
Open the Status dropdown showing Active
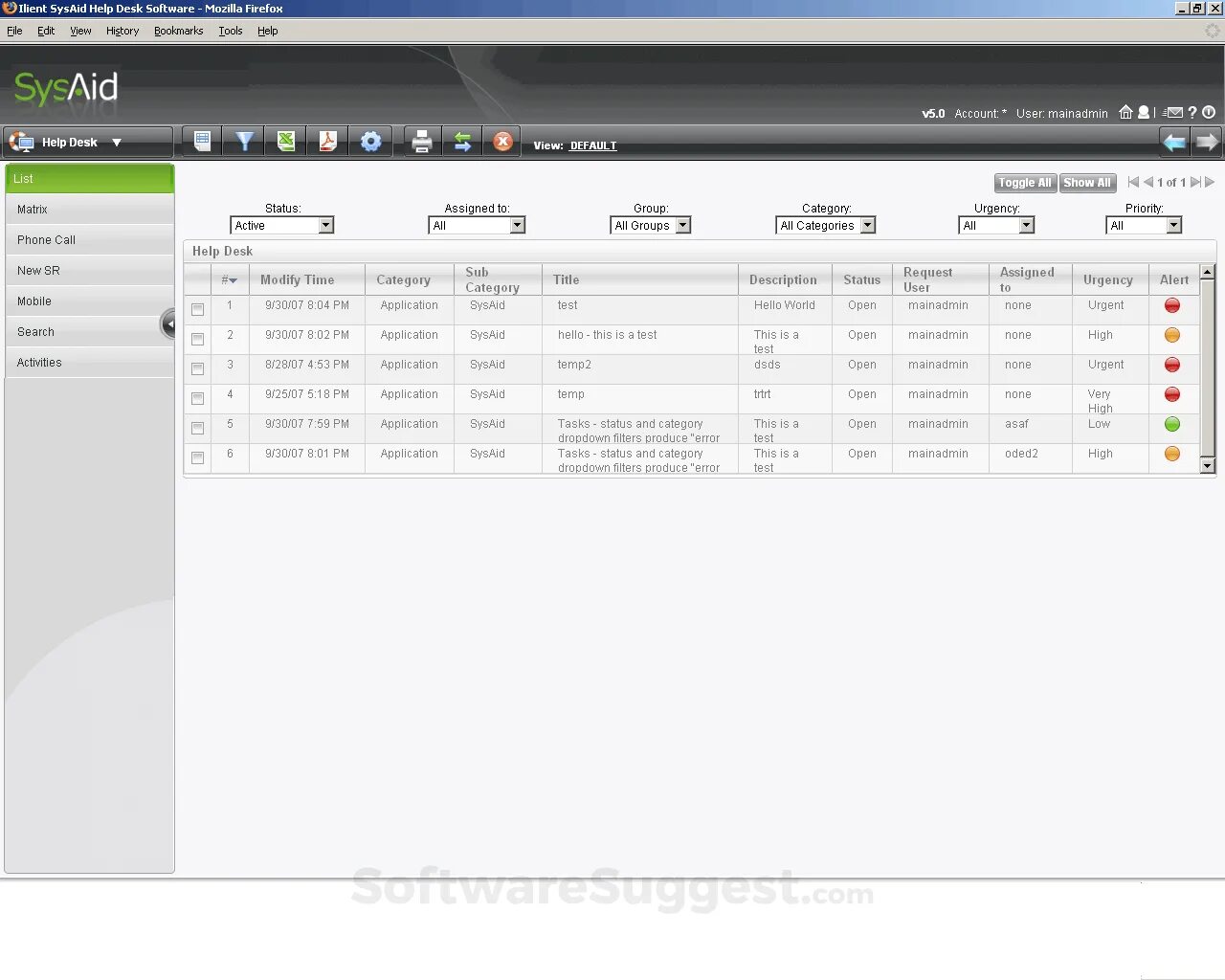(282, 226)
